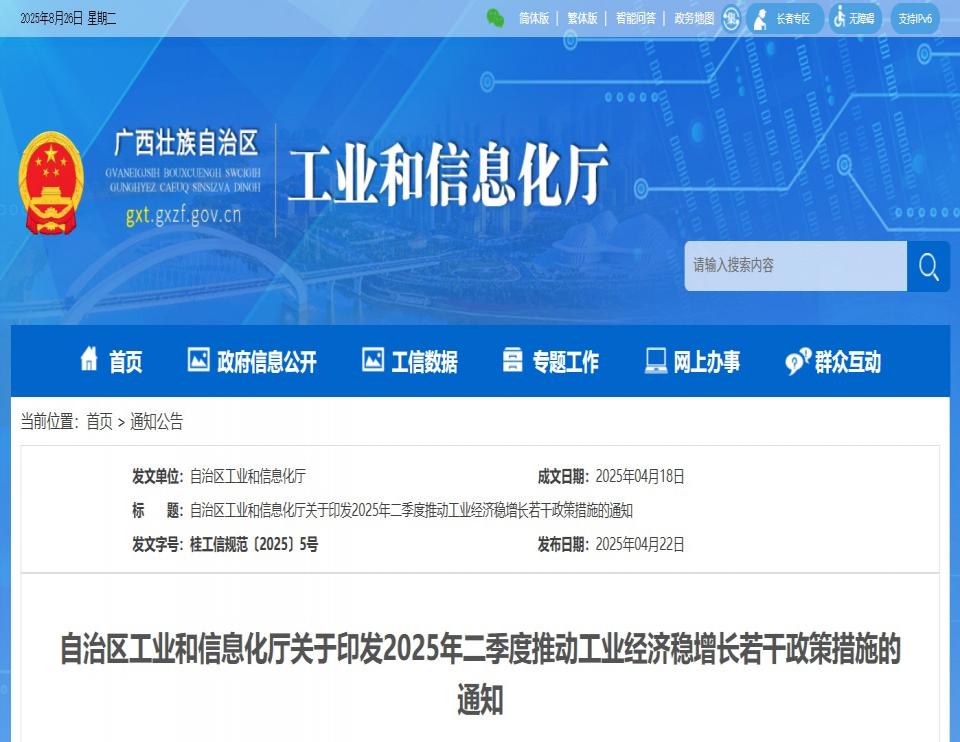
Task: Enable 无障碍 accessibility mode
Action: pyautogui.click(x=855, y=18)
